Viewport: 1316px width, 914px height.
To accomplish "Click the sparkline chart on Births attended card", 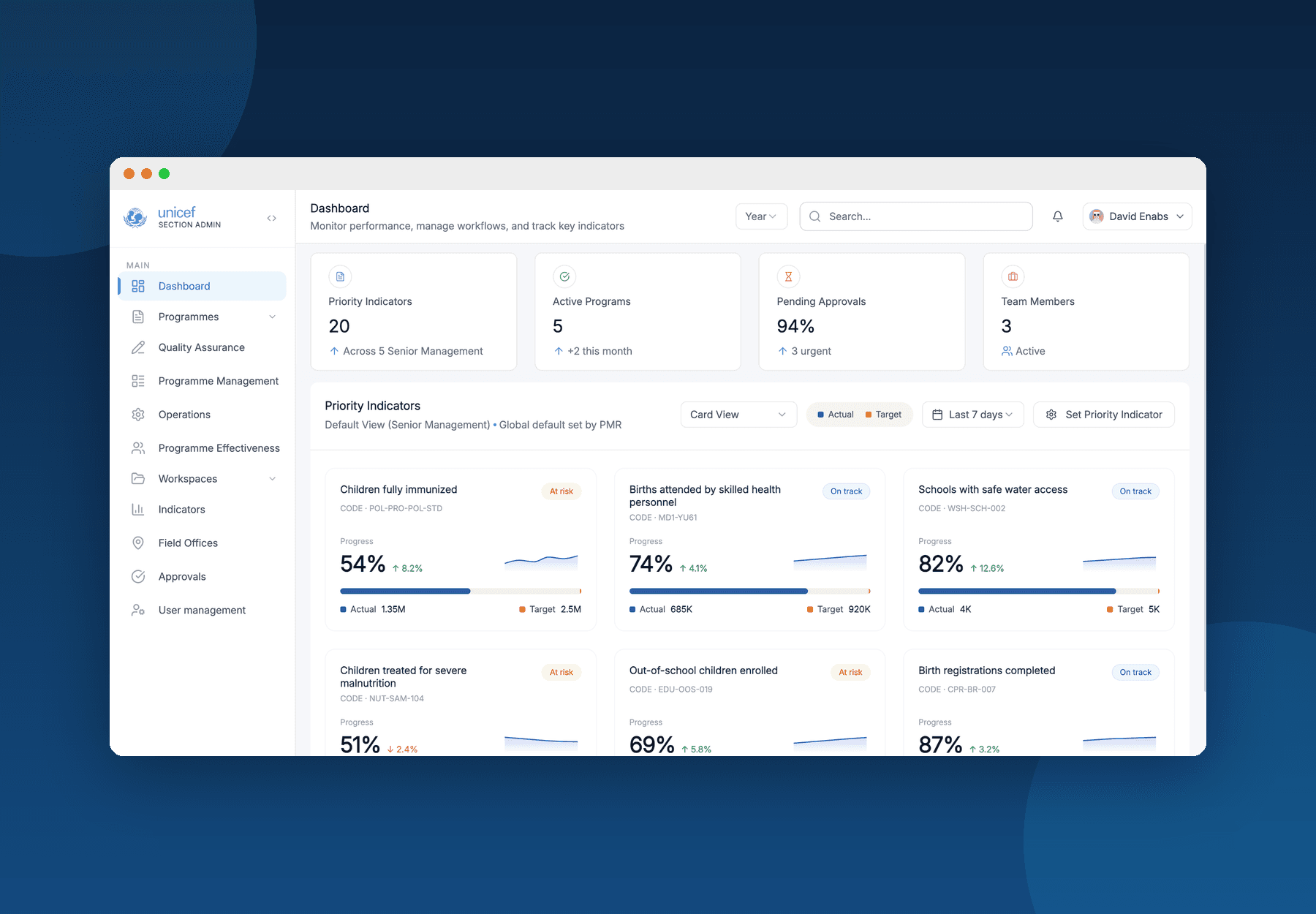I will tap(830, 562).
